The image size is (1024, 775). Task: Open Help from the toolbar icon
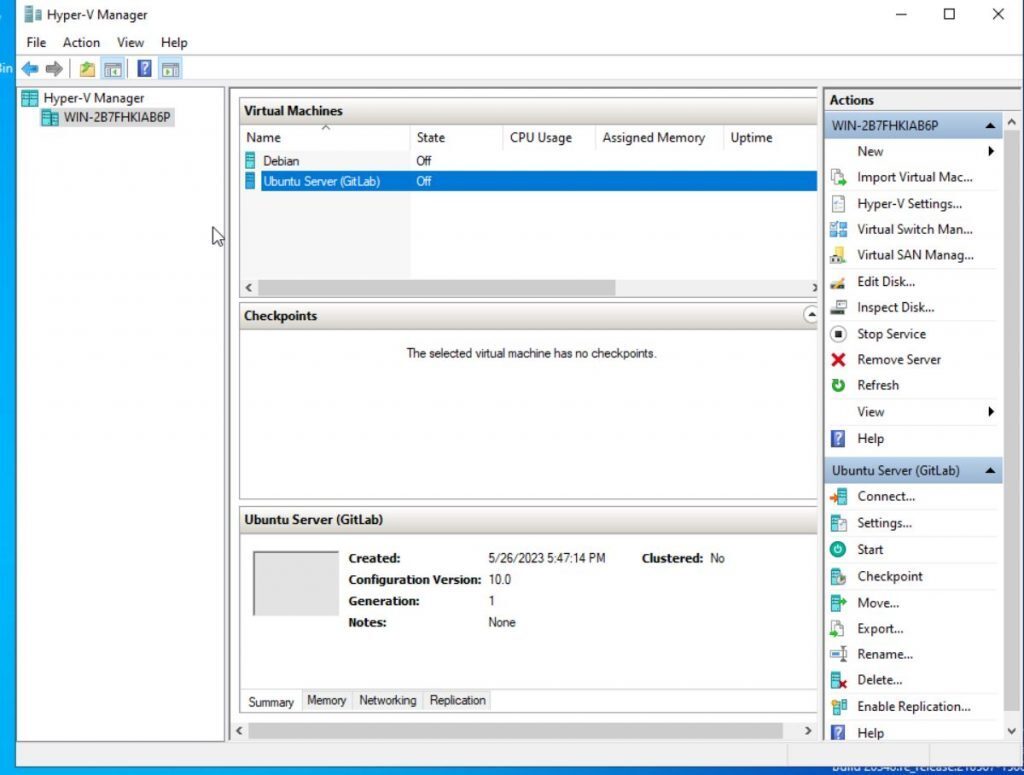click(x=145, y=68)
